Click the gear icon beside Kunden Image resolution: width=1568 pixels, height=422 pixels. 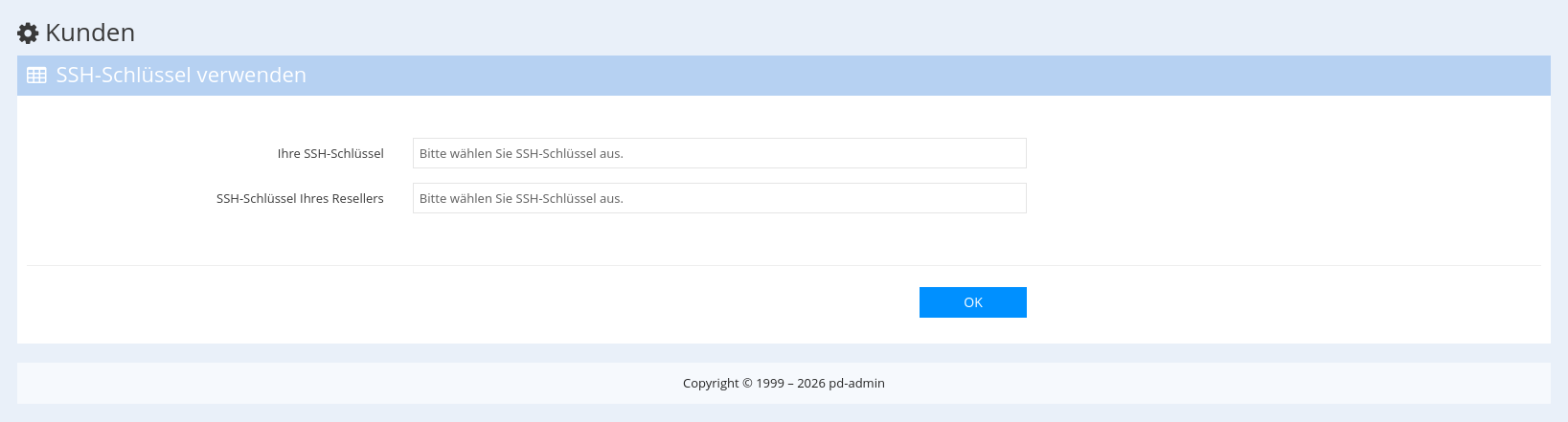(28, 33)
